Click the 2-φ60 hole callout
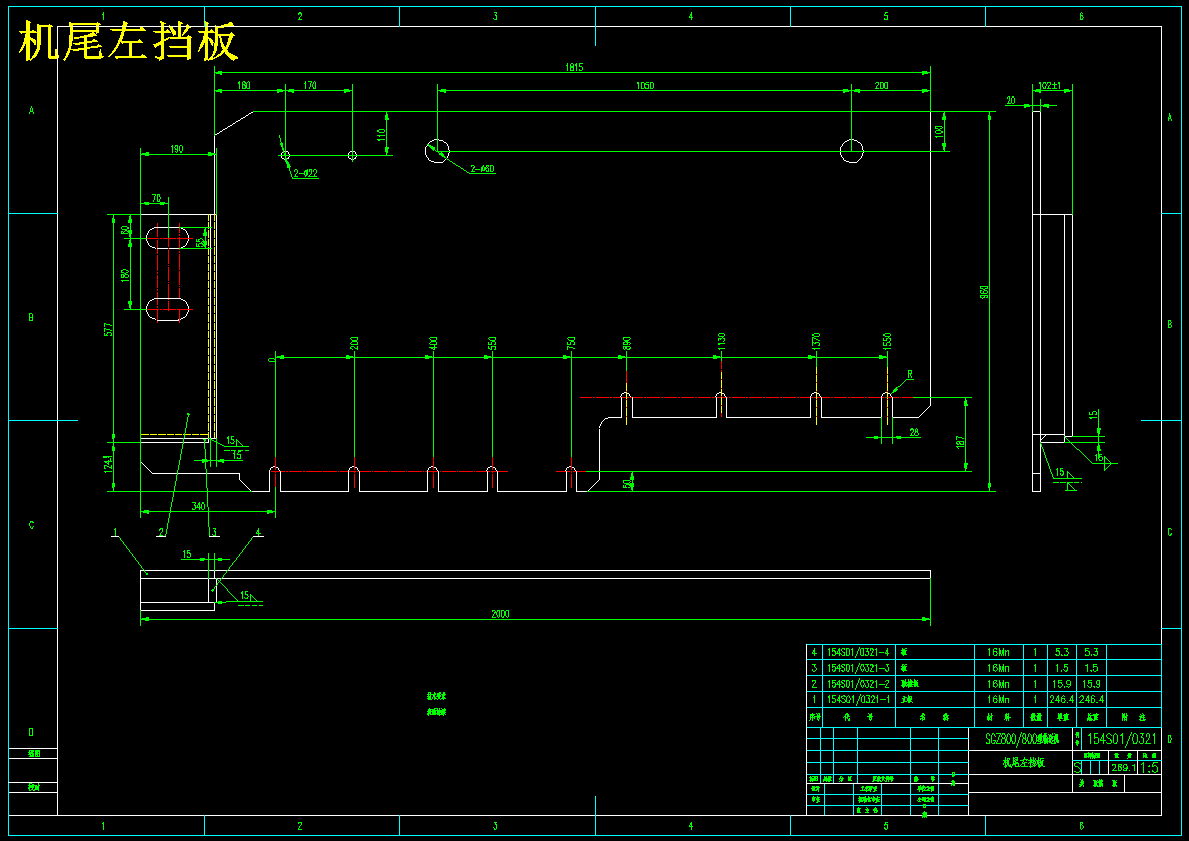The height and width of the screenshot is (841, 1189). [x=483, y=169]
